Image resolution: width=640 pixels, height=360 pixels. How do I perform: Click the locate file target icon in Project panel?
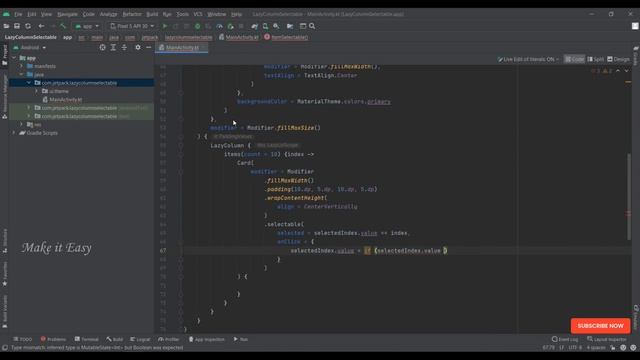coord(102,47)
